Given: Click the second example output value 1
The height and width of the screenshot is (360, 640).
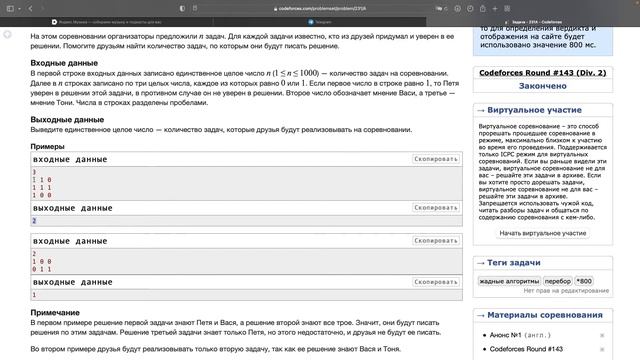Looking at the screenshot, I should [x=34, y=295].
